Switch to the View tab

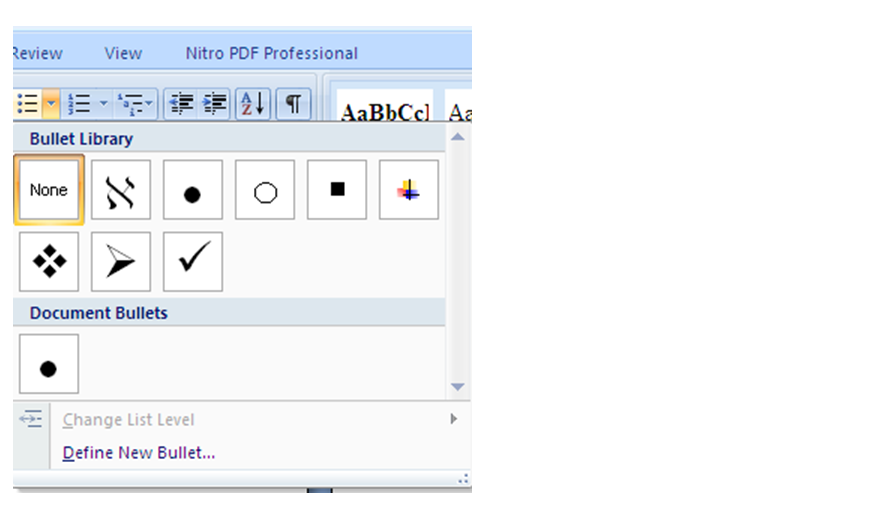click(x=123, y=53)
